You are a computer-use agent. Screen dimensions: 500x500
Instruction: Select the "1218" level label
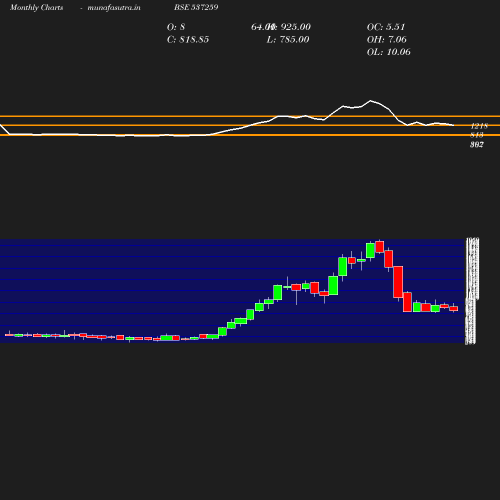pyautogui.click(x=479, y=126)
